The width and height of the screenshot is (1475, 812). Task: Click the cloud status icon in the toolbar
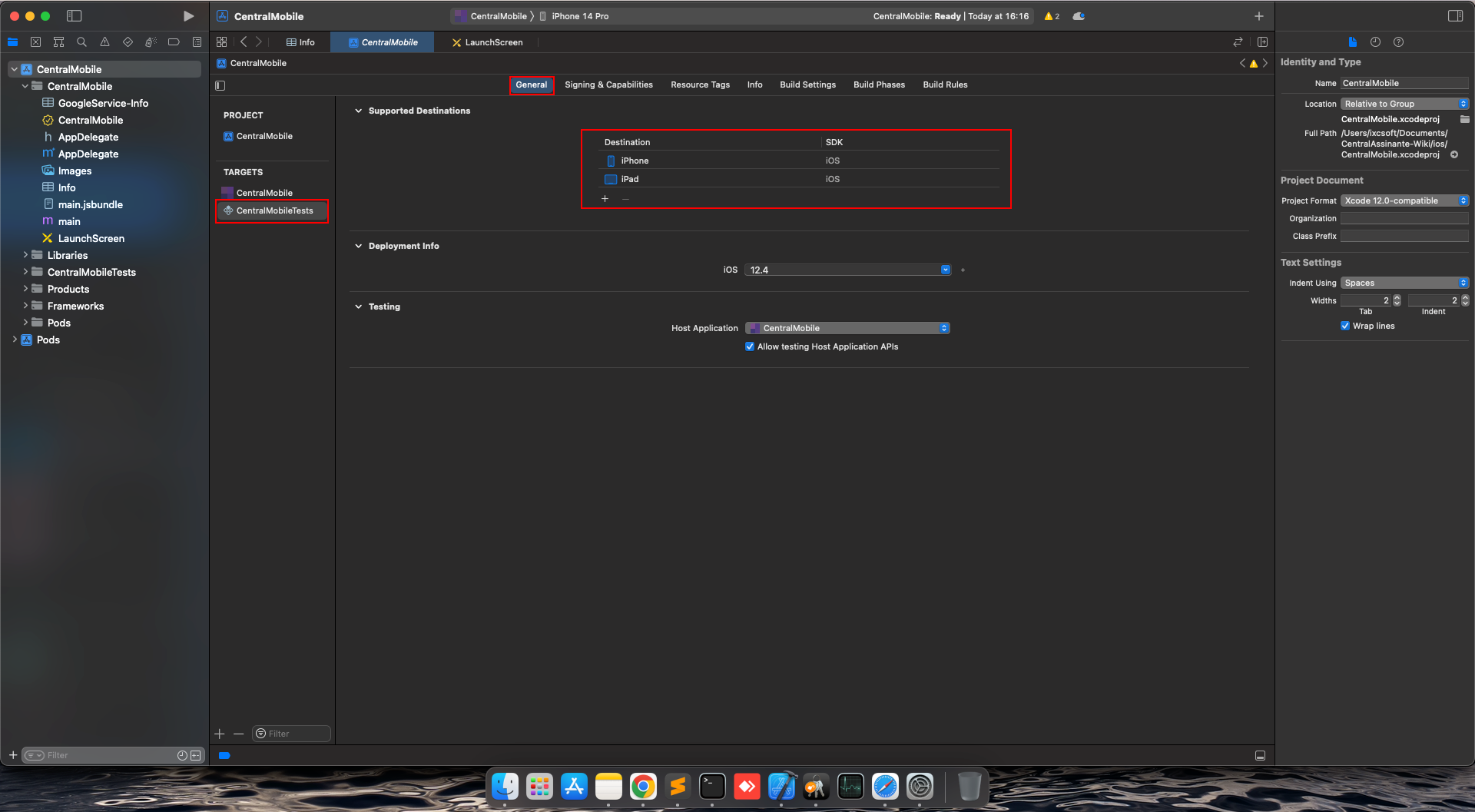1079,16
